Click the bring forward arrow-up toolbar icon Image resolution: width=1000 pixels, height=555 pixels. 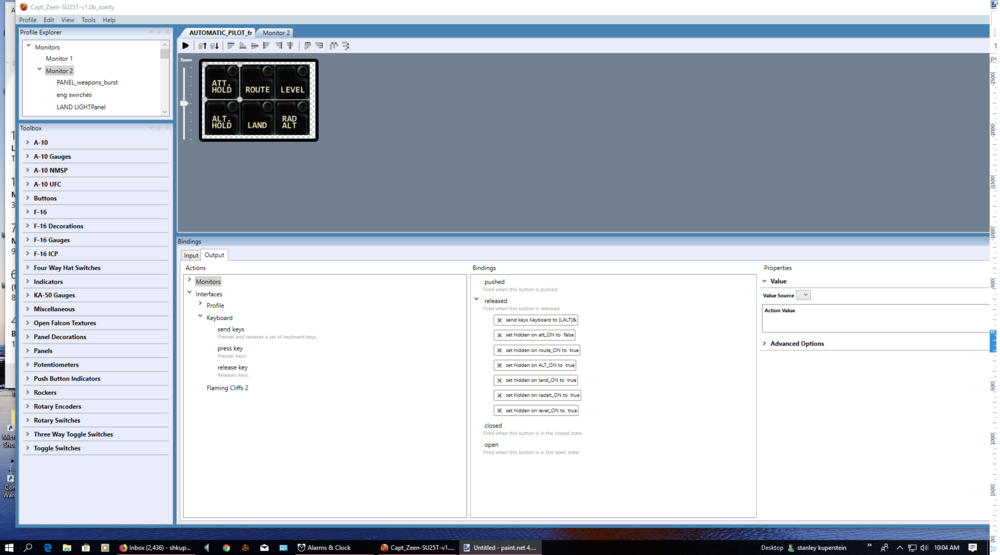tap(202, 46)
